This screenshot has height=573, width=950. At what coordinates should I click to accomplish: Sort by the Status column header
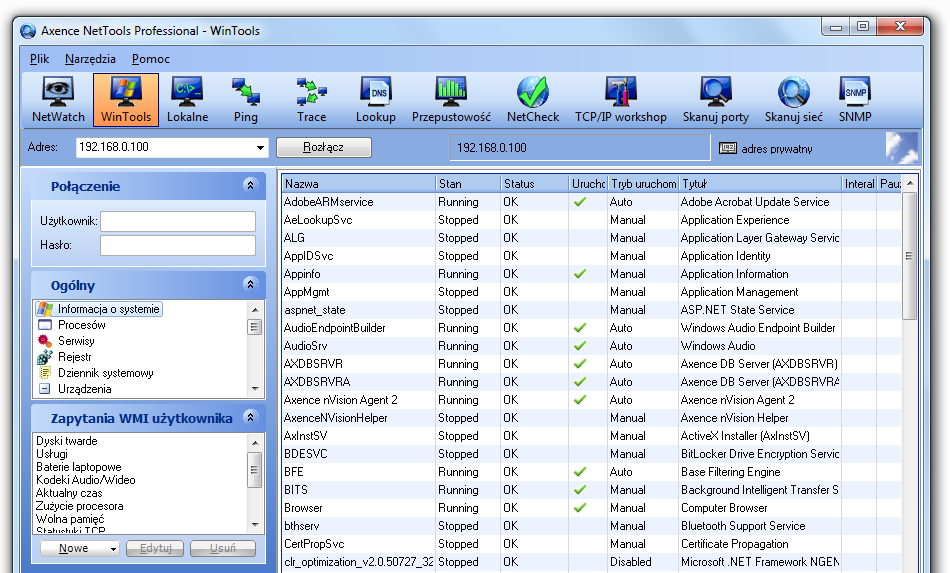(x=534, y=184)
